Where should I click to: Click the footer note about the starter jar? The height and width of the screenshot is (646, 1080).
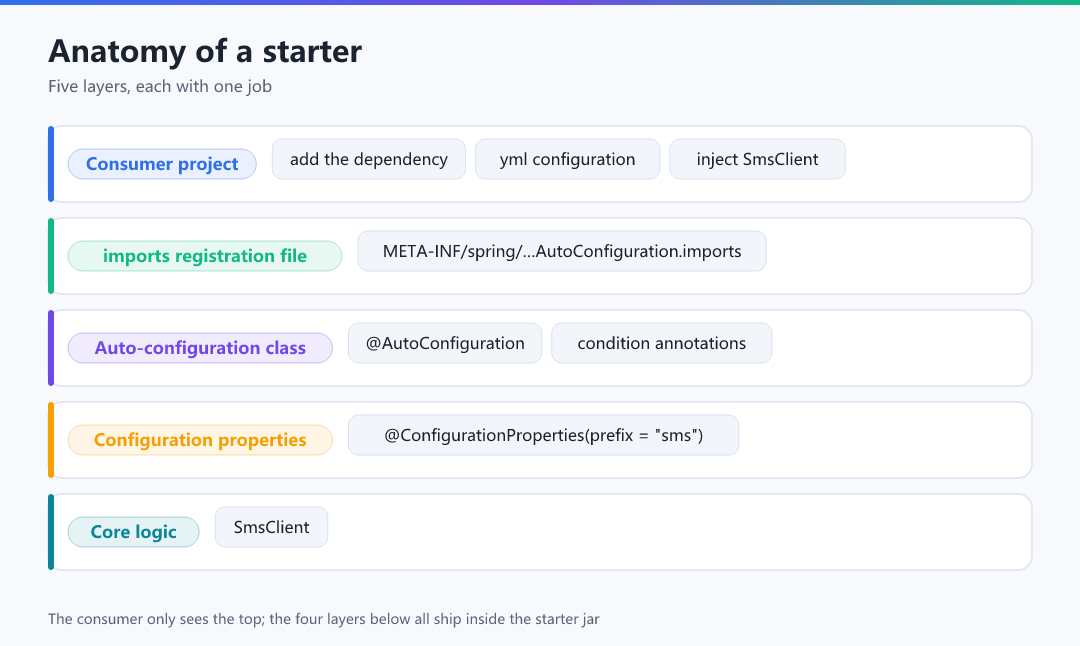pyautogui.click(x=324, y=618)
